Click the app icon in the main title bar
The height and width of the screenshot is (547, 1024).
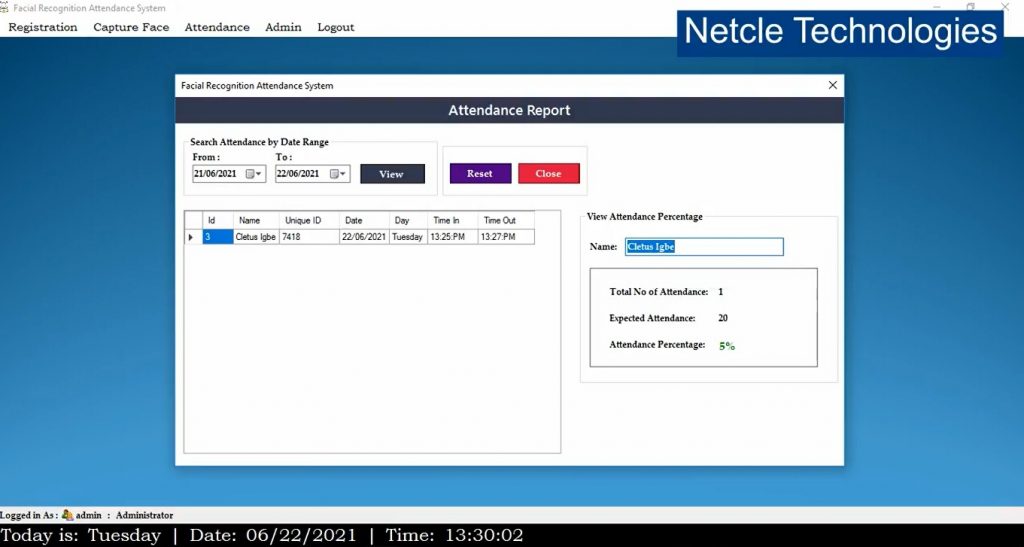(x=5, y=8)
